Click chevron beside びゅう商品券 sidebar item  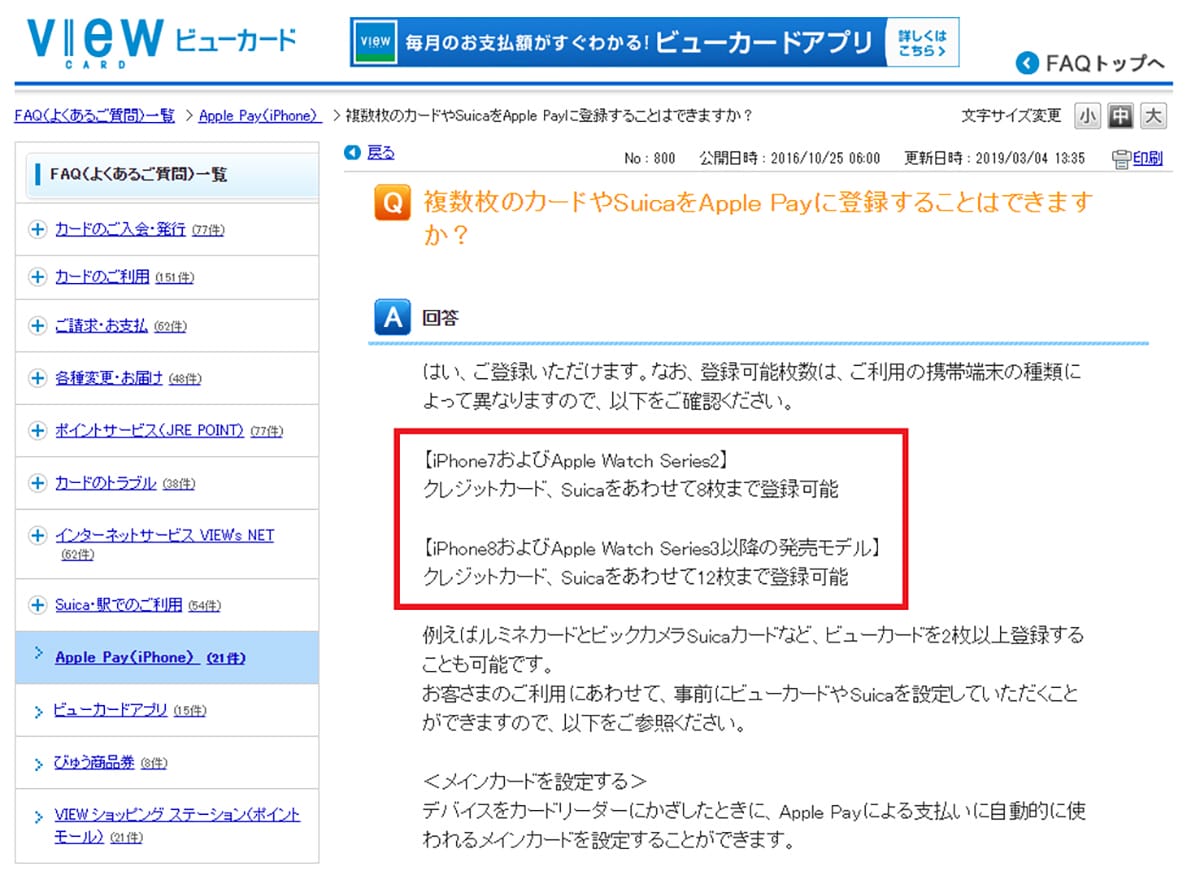coord(38,763)
